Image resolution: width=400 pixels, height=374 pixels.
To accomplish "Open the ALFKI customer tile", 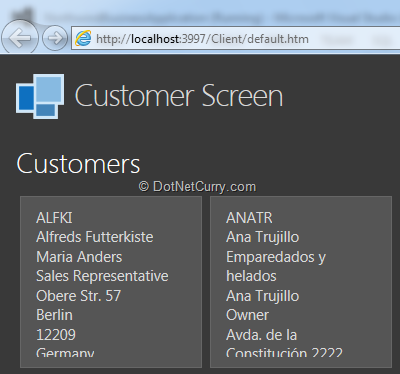I will coord(111,282).
